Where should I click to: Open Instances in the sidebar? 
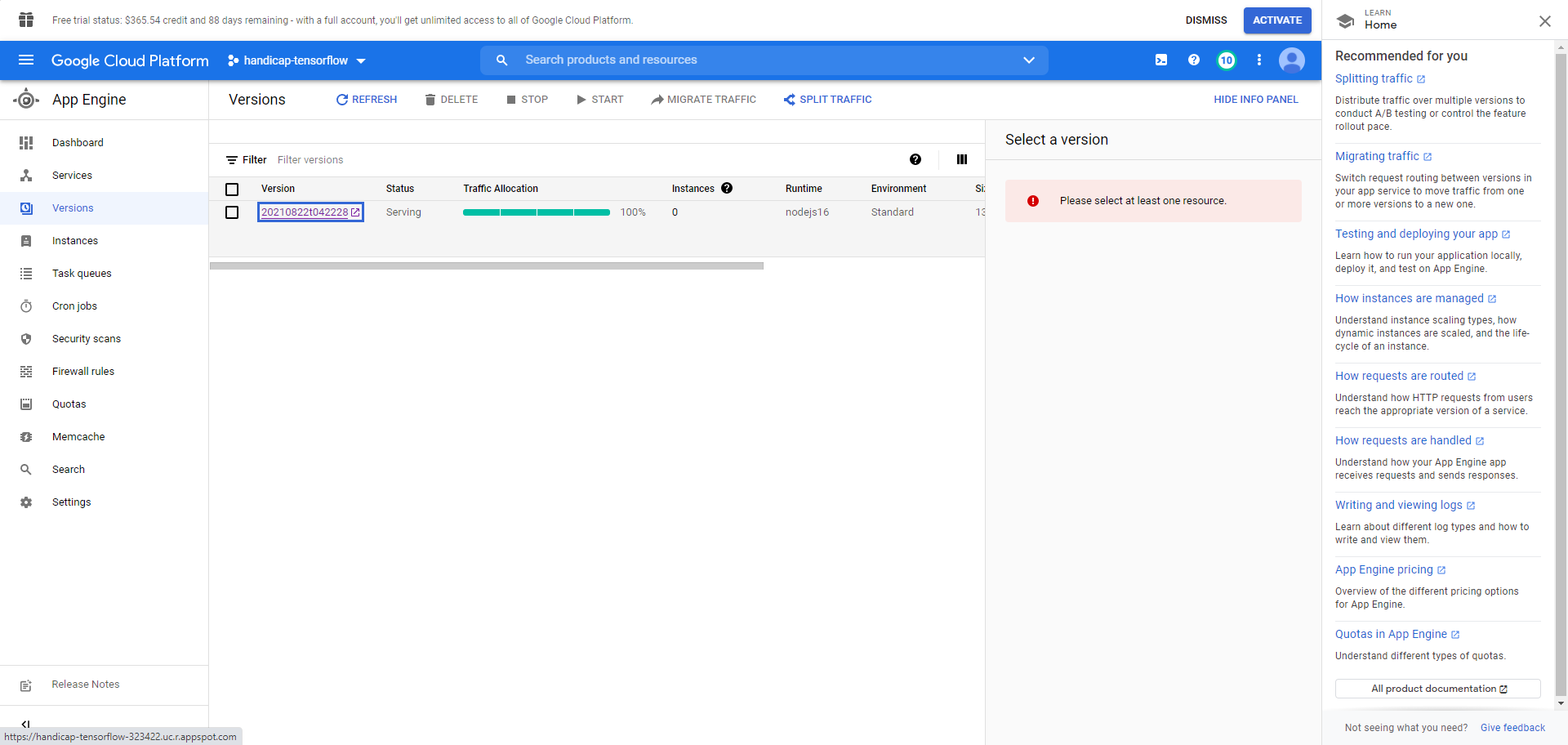pyautogui.click(x=105, y=241)
